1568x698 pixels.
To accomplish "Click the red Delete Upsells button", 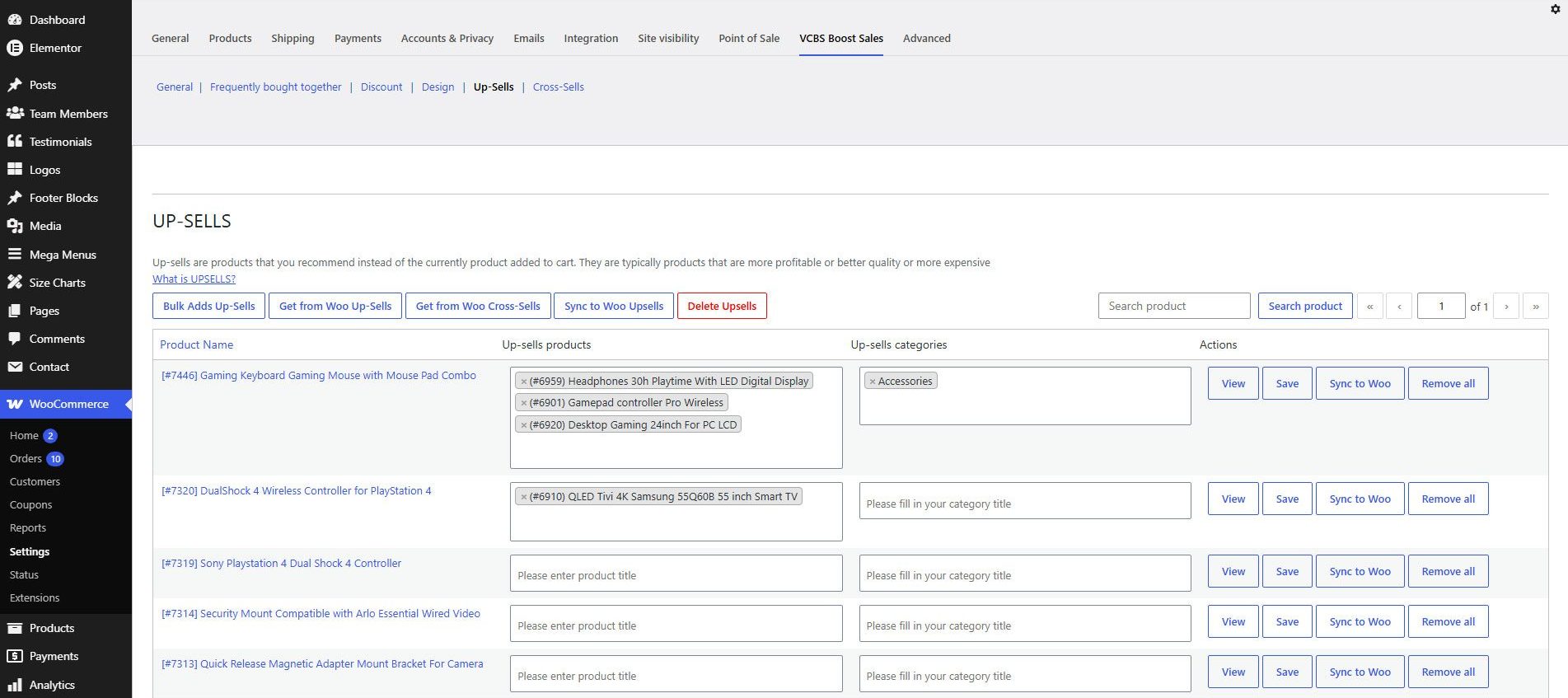I will coord(722,306).
